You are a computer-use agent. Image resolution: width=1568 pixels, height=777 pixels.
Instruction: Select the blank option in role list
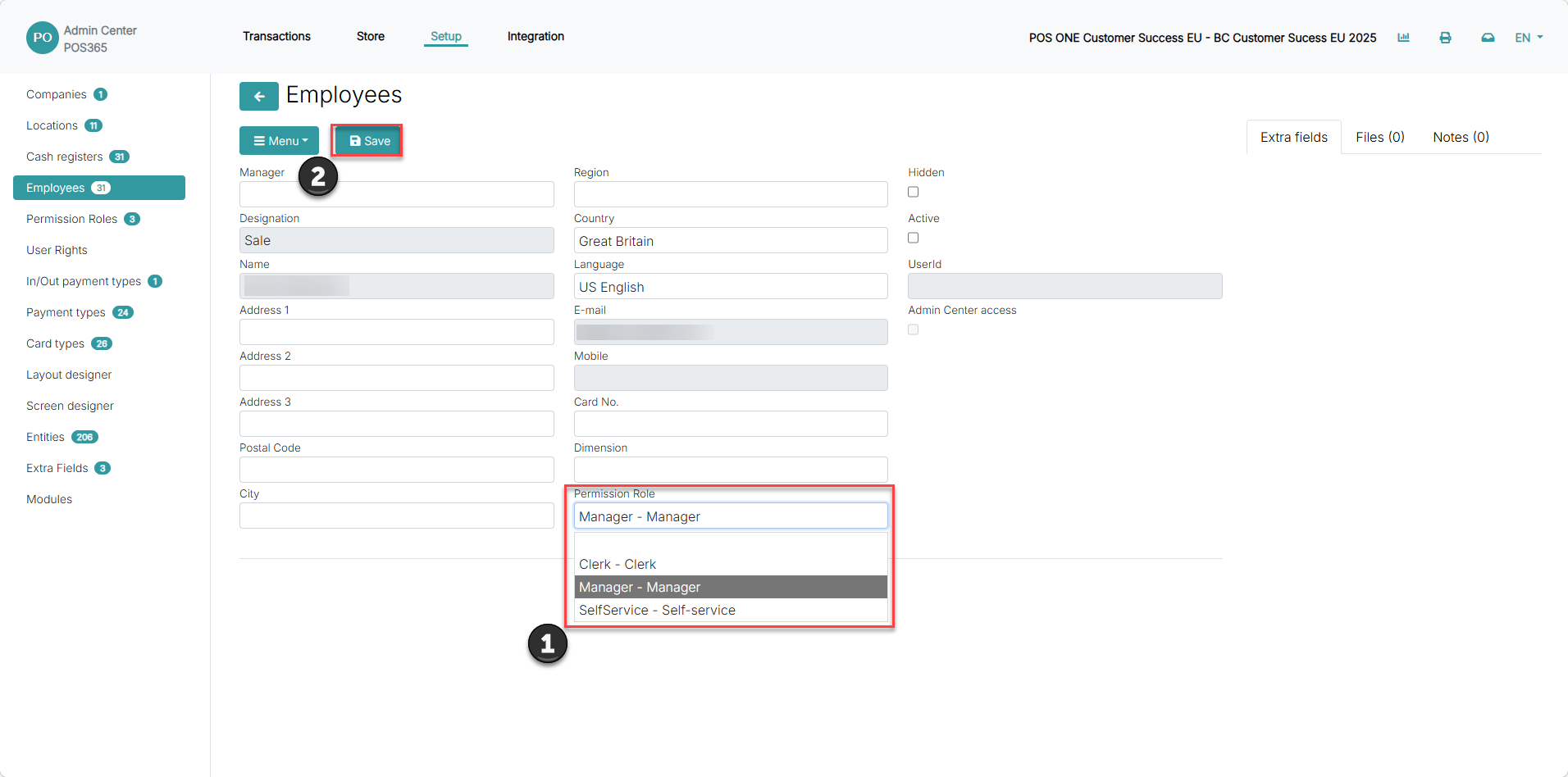[x=731, y=543]
